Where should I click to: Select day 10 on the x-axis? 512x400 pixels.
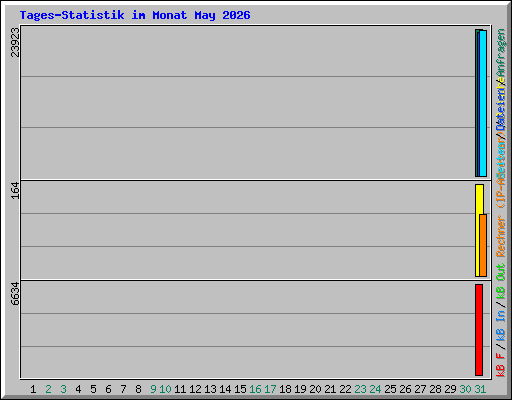pyautogui.click(x=165, y=389)
